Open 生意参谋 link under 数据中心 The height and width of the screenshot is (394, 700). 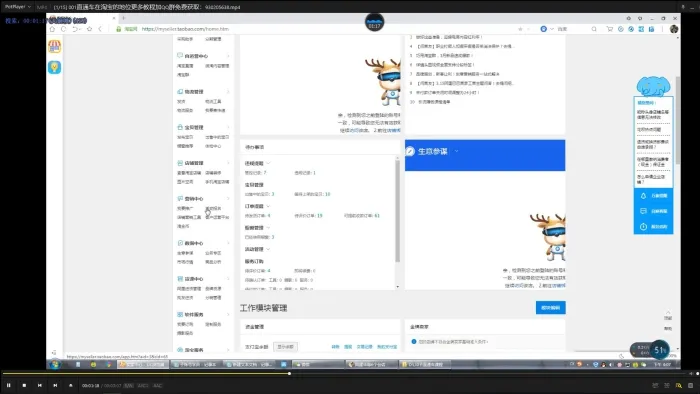pos(185,253)
